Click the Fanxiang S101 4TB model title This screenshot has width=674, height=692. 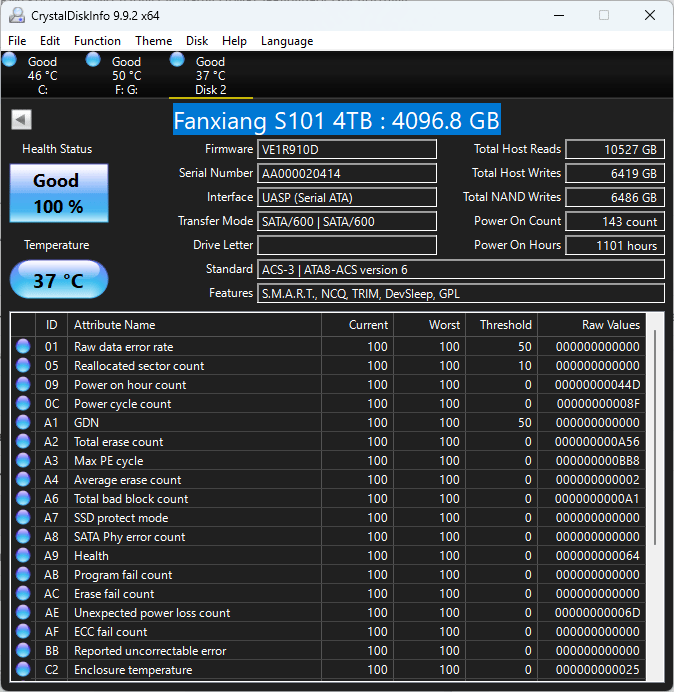337,120
